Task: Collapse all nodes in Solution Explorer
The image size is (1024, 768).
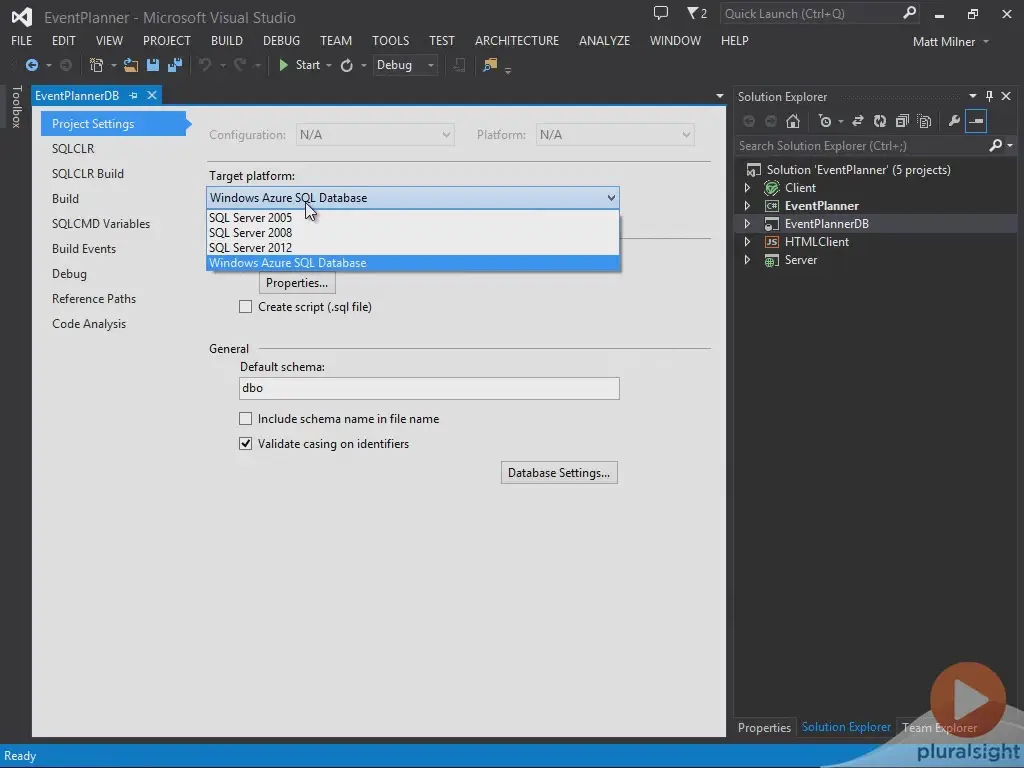Action: point(903,121)
